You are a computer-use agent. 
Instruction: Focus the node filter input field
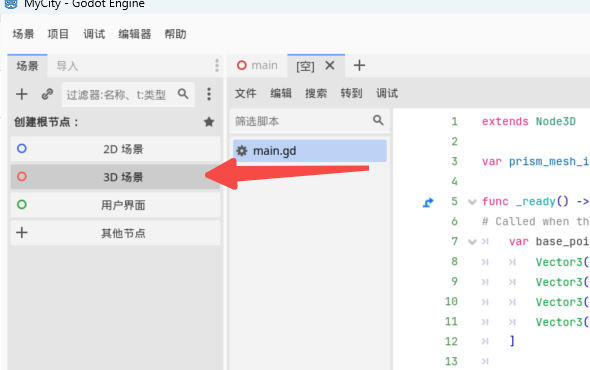pyautogui.click(x=128, y=94)
